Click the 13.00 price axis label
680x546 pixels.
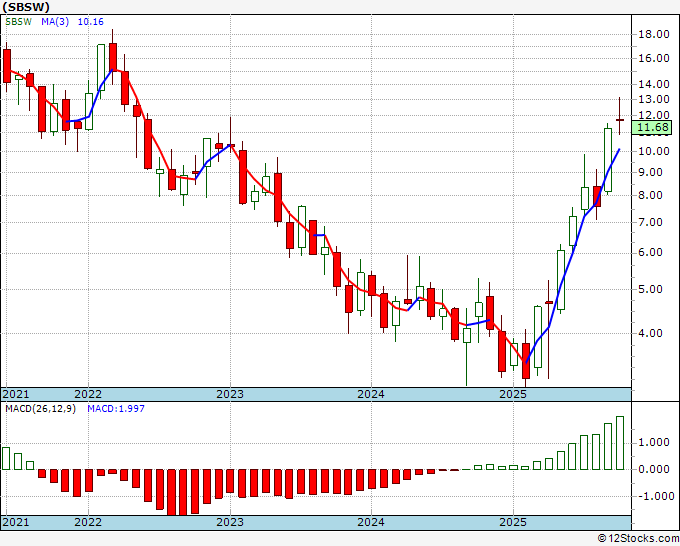(x=654, y=99)
